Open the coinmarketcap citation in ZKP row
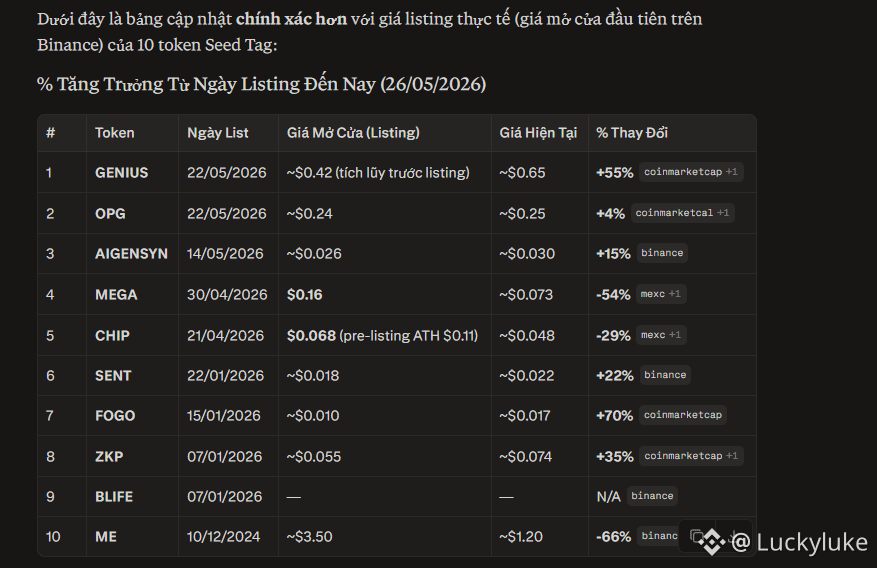This screenshot has height=568, width=877. 691,456
